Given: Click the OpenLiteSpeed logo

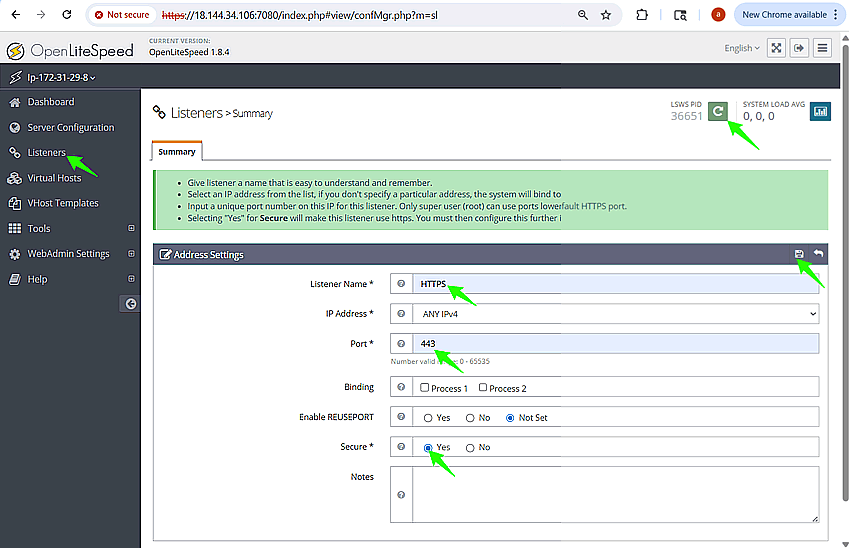Looking at the screenshot, I should point(70,51).
